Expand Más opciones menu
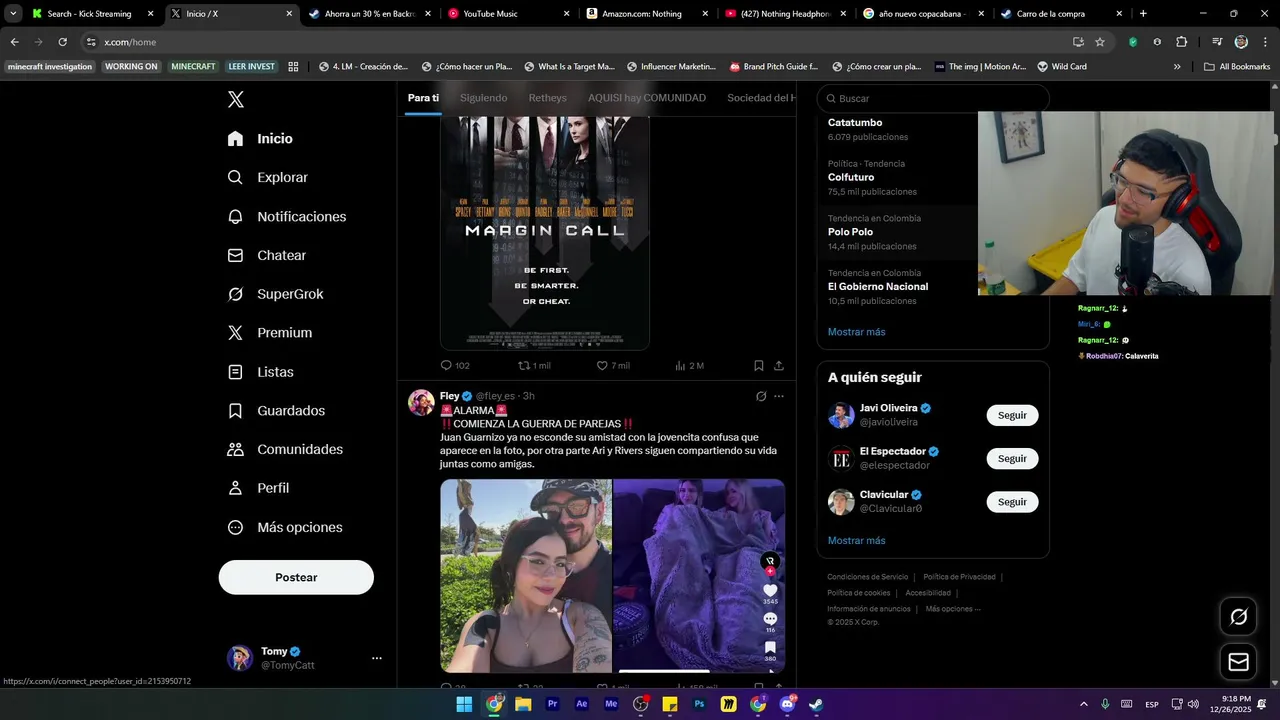Viewport: 1280px width, 720px height. pos(285,527)
